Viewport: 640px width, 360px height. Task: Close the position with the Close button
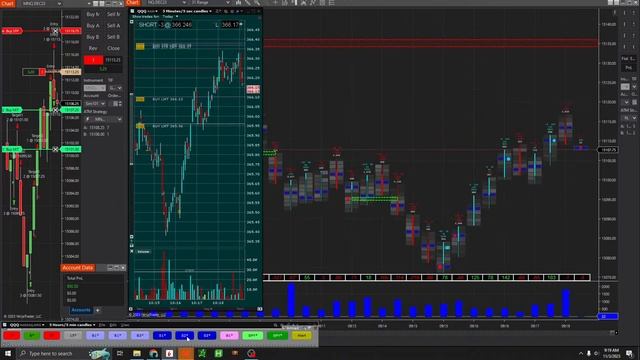pos(113,49)
